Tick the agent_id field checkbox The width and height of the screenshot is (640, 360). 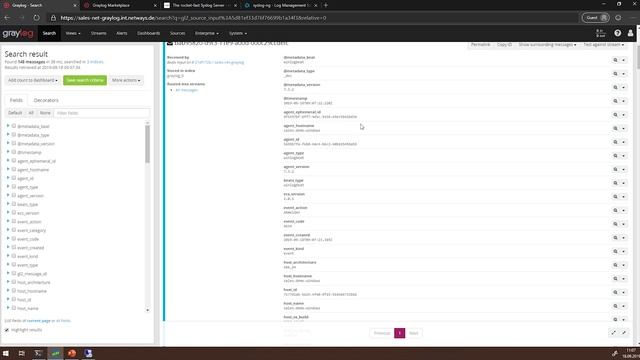click(14, 178)
